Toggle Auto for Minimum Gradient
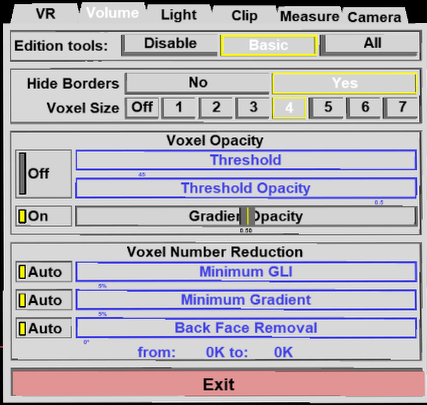The image size is (427, 405). [44, 300]
